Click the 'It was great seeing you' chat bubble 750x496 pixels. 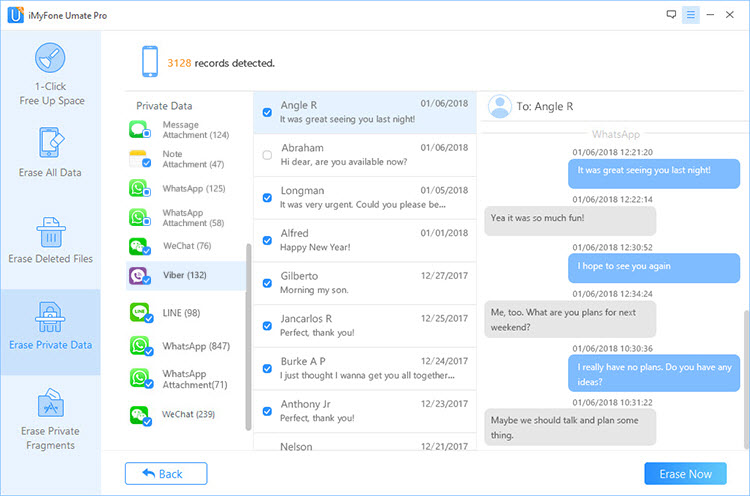coord(654,174)
